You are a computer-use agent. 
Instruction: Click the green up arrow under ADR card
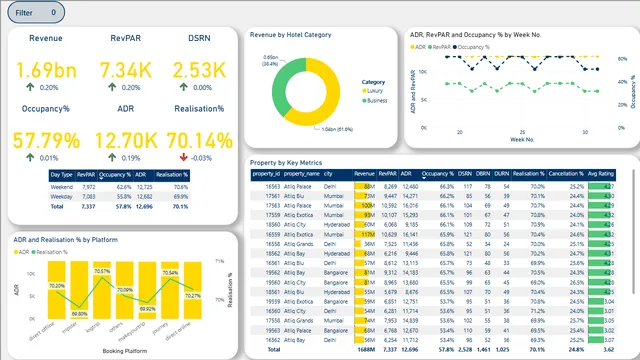(x=112, y=158)
